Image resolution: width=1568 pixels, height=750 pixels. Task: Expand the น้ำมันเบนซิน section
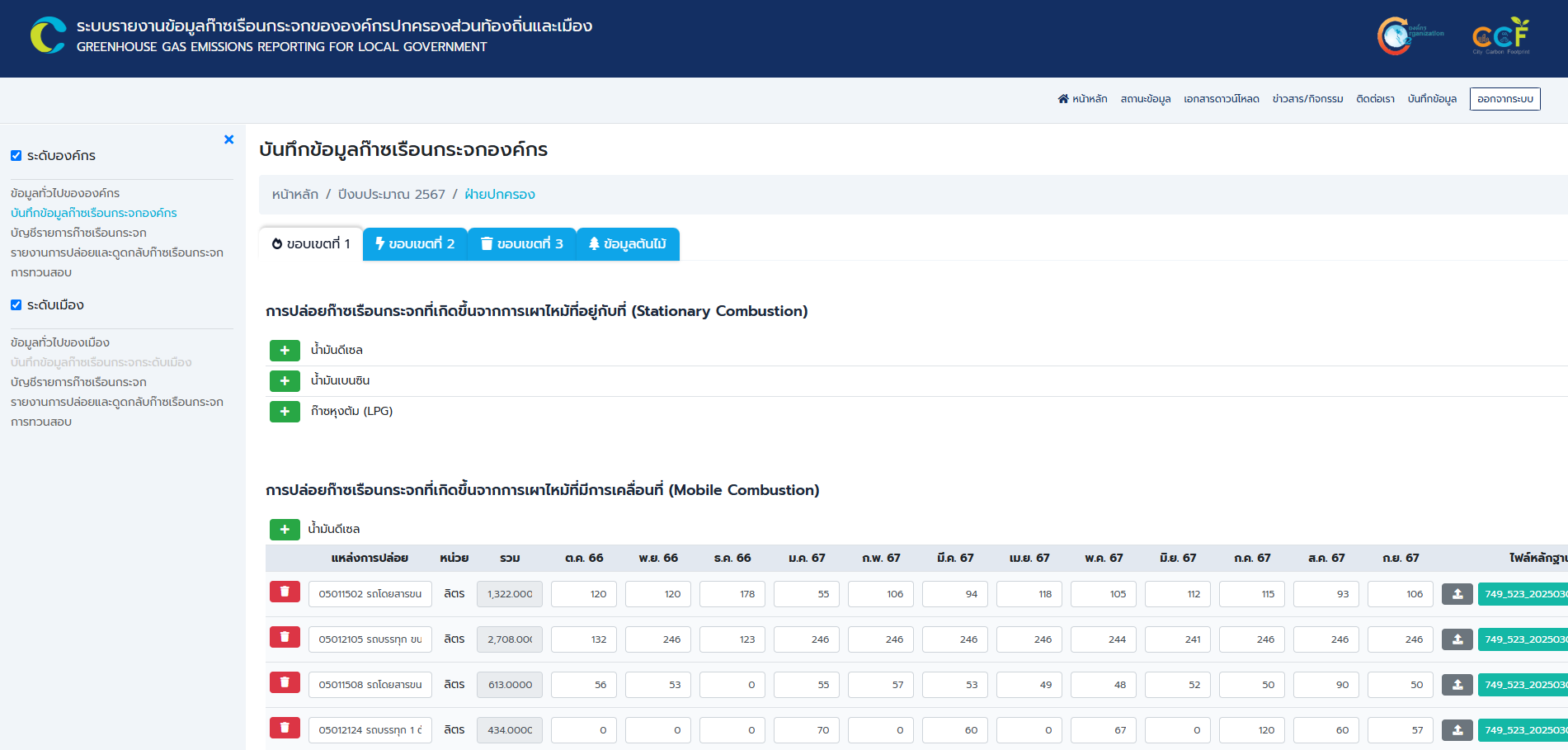click(x=285, y=381)
